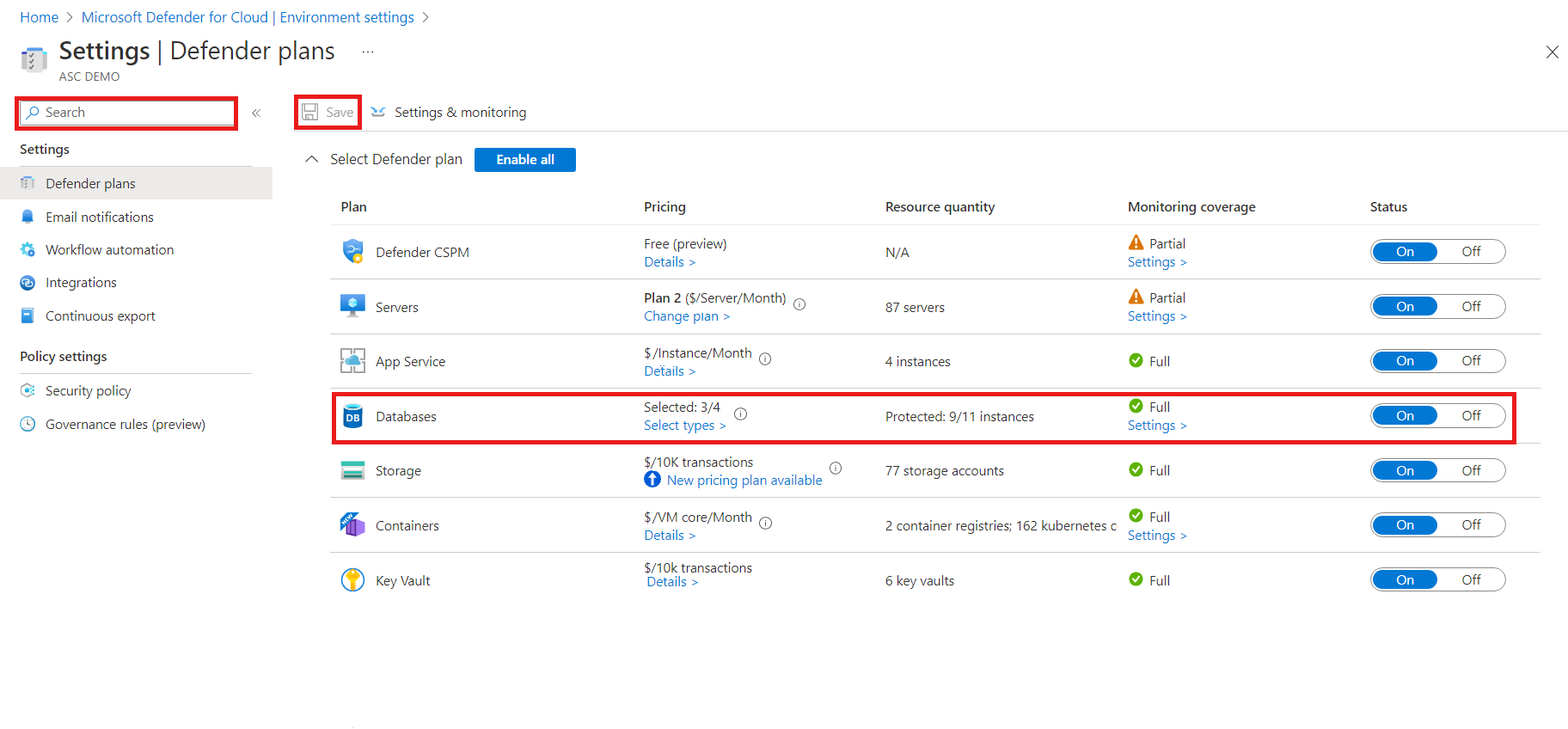This screenshot has height=729, width=1568.
Task: Set Key Vault plan status to Off
Action: (1471, 580)
